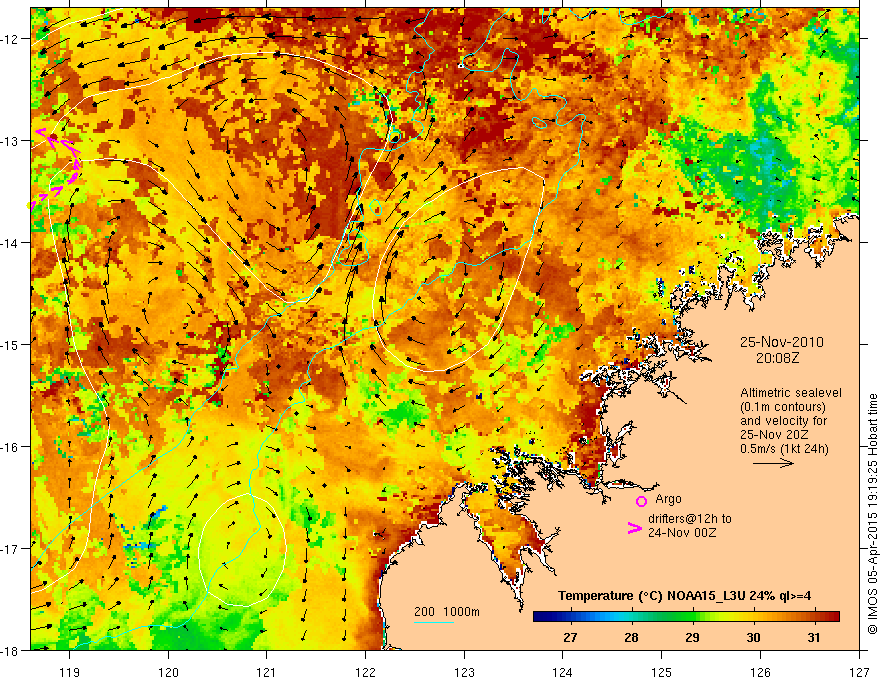This screenshot has width=880, height=680.
Task: Click the magenta drifters arrowhead legend symbol
Action: [635, 528]
